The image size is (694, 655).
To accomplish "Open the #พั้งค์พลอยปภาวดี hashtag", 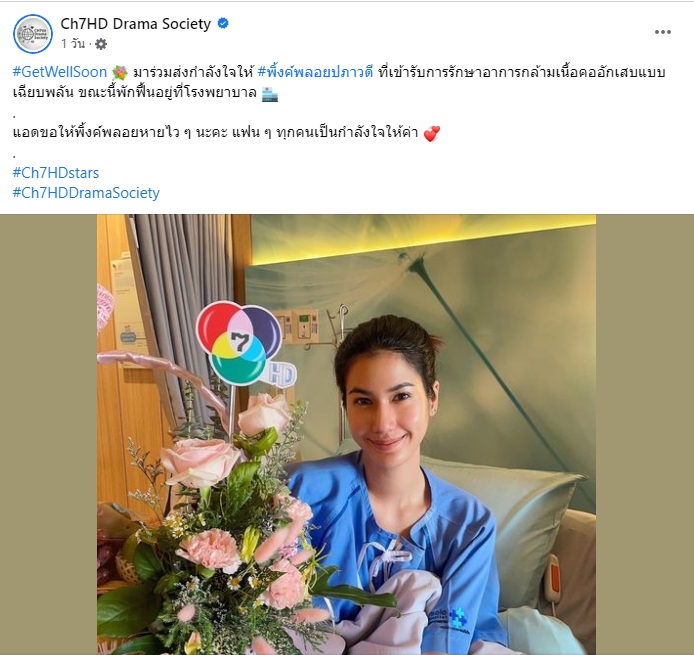I will click(315, 72).
